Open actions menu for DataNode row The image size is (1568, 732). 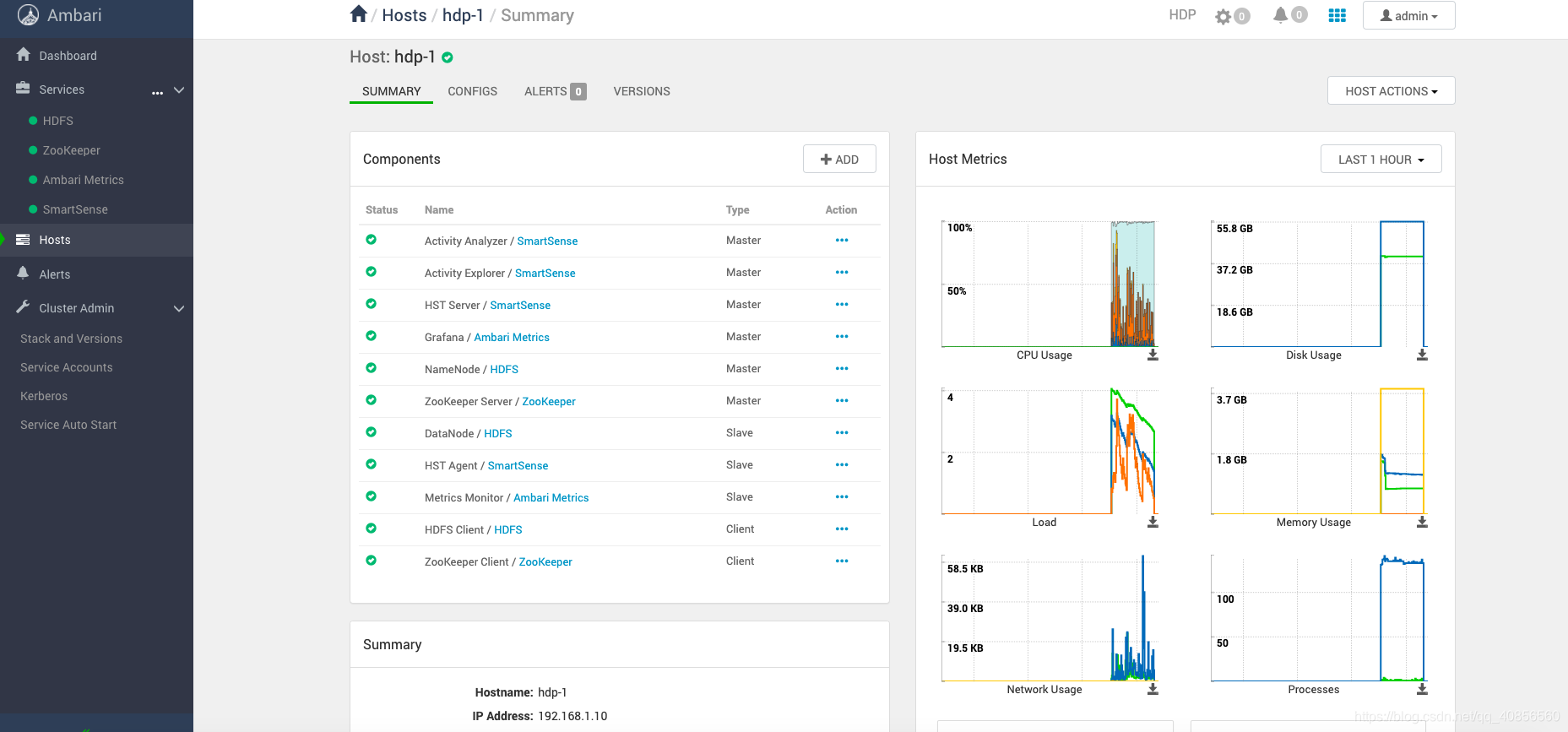842,433
